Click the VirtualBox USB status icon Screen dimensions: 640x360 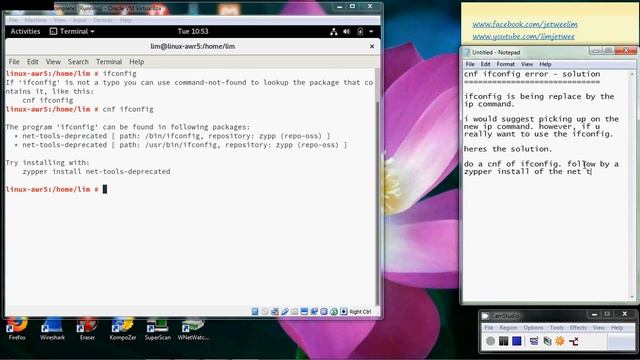[284, 311]
